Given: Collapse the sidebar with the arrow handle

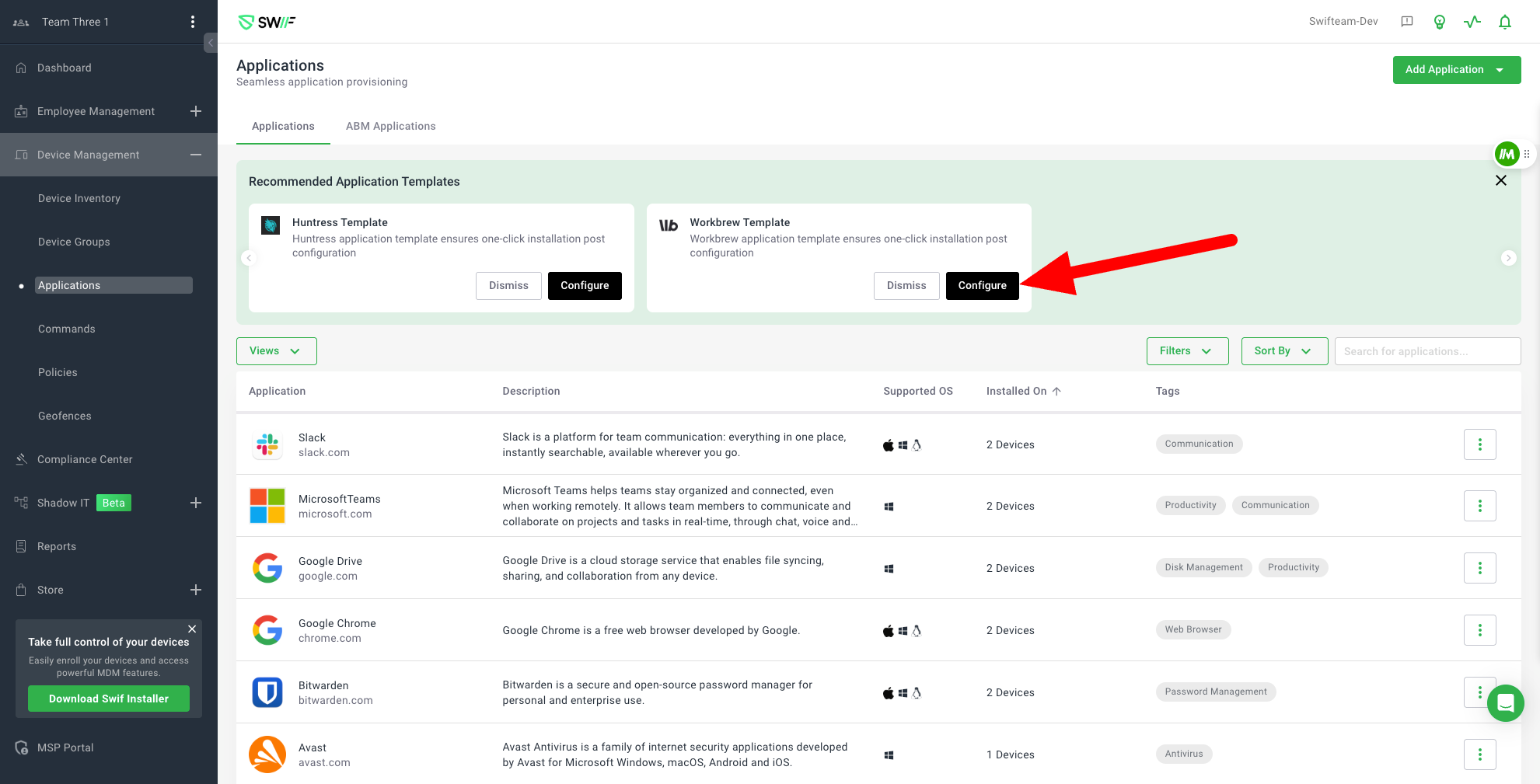Looking at the screenshot, I should click(211, 43).
